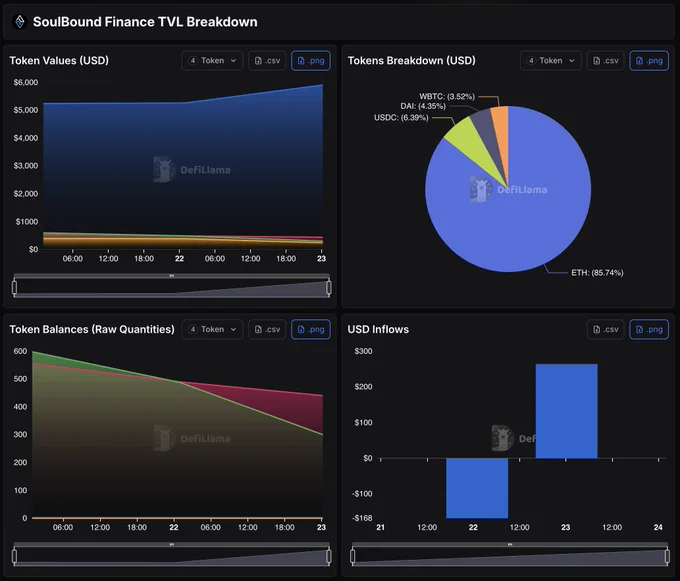
Task: Click the 'WBTC: (3.52%)' pie label
Action: click(x=447, y=96)
